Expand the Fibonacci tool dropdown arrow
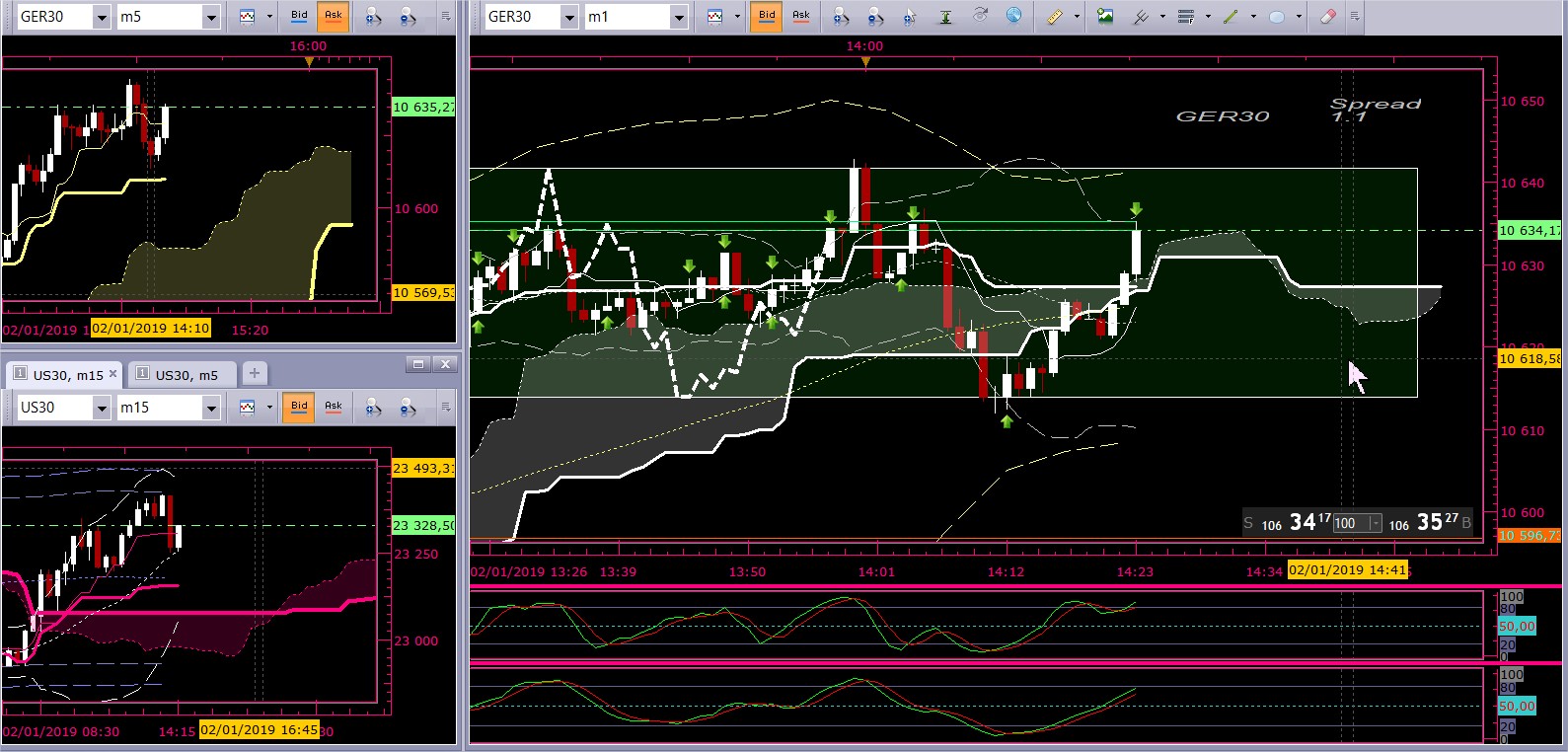The width and height of the screenshot is (1568, 752). point(1208,17)
